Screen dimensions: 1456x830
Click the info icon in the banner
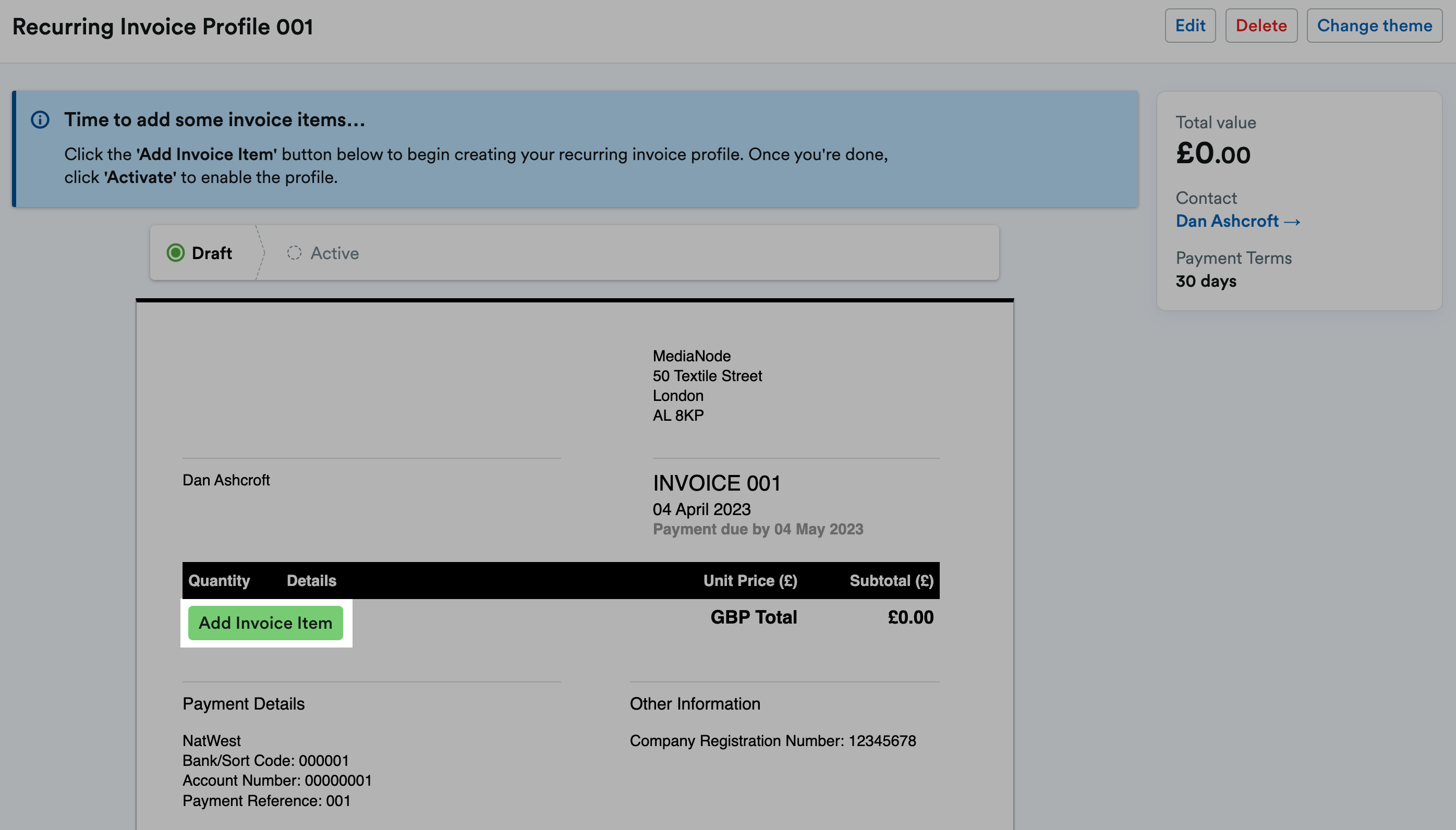coord(40,120)
